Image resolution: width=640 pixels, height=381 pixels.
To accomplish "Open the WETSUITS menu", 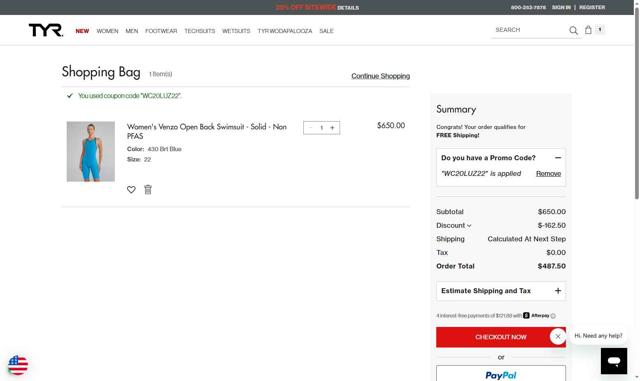I will [x=236, y=31].
